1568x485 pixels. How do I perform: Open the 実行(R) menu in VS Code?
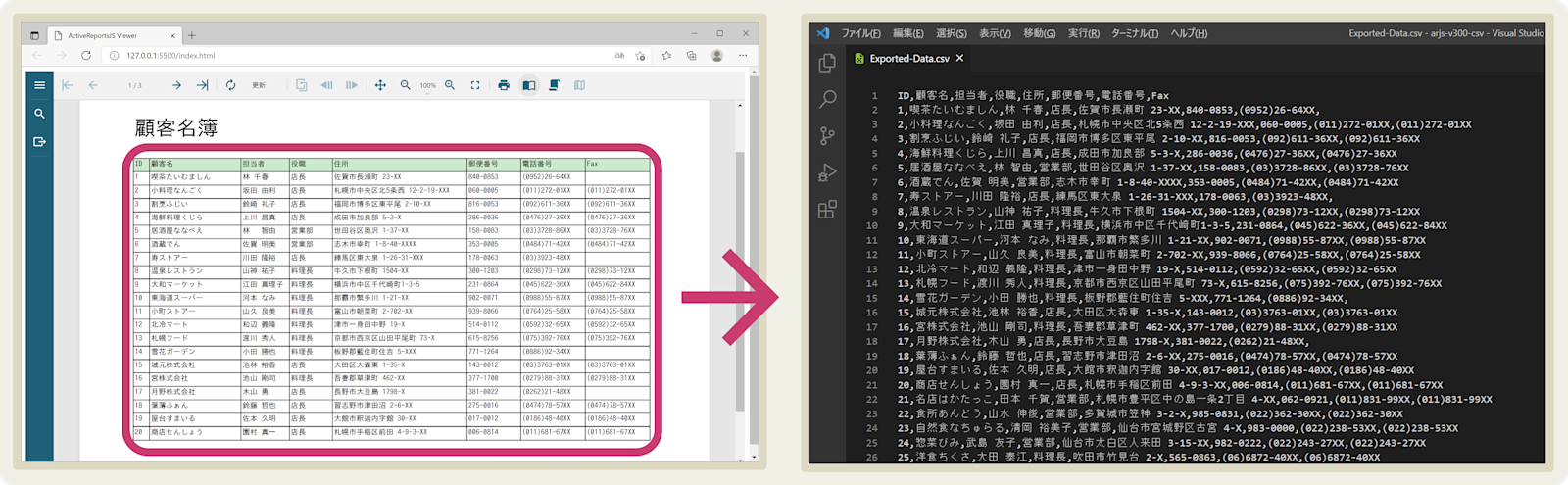click(x=1084, y=33)
